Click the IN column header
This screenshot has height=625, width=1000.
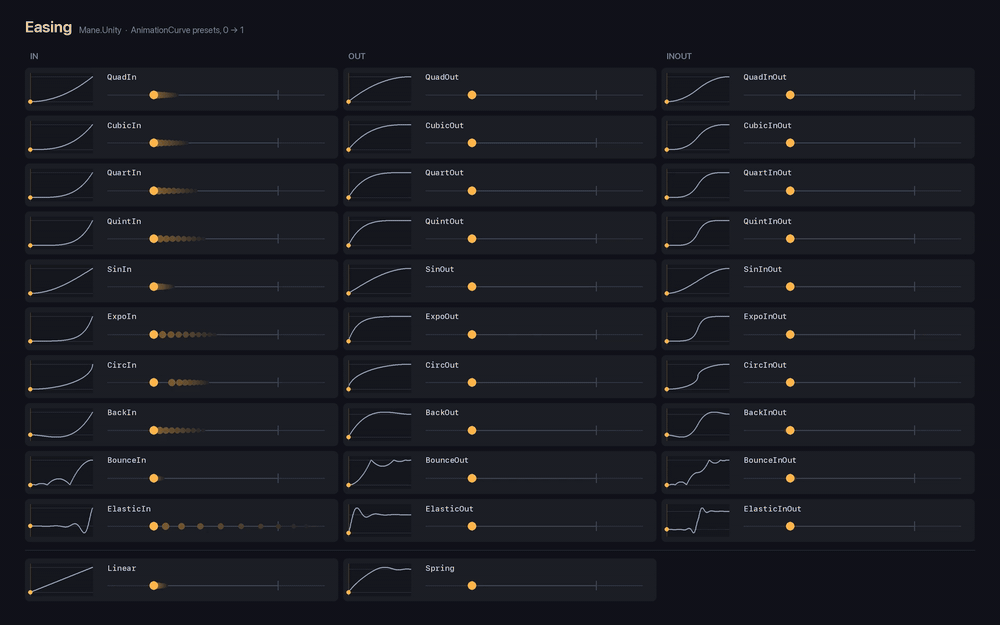tap(34, 56)
